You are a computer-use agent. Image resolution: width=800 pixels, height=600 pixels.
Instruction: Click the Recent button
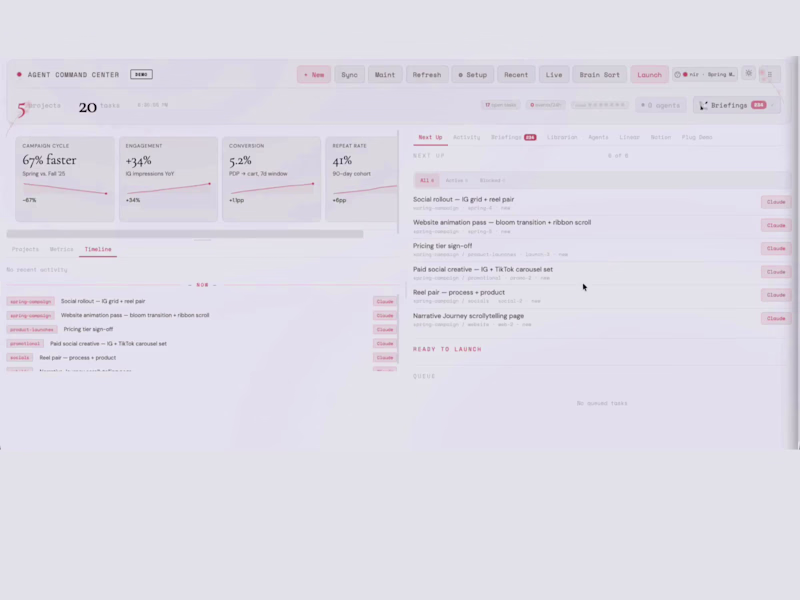(x=516, y=74)
